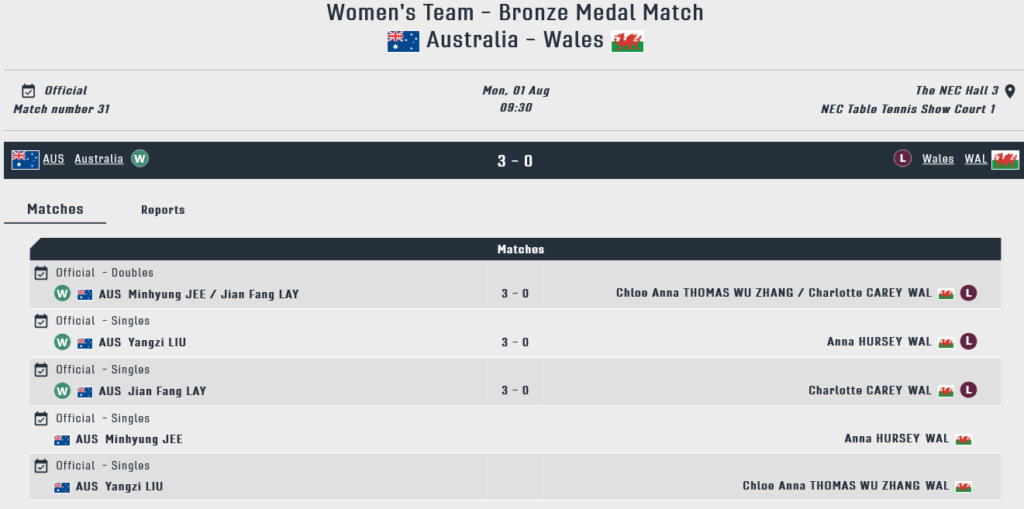Open the Minhyung JEE / Jian Fang LAY doubles row

point(515,284)
